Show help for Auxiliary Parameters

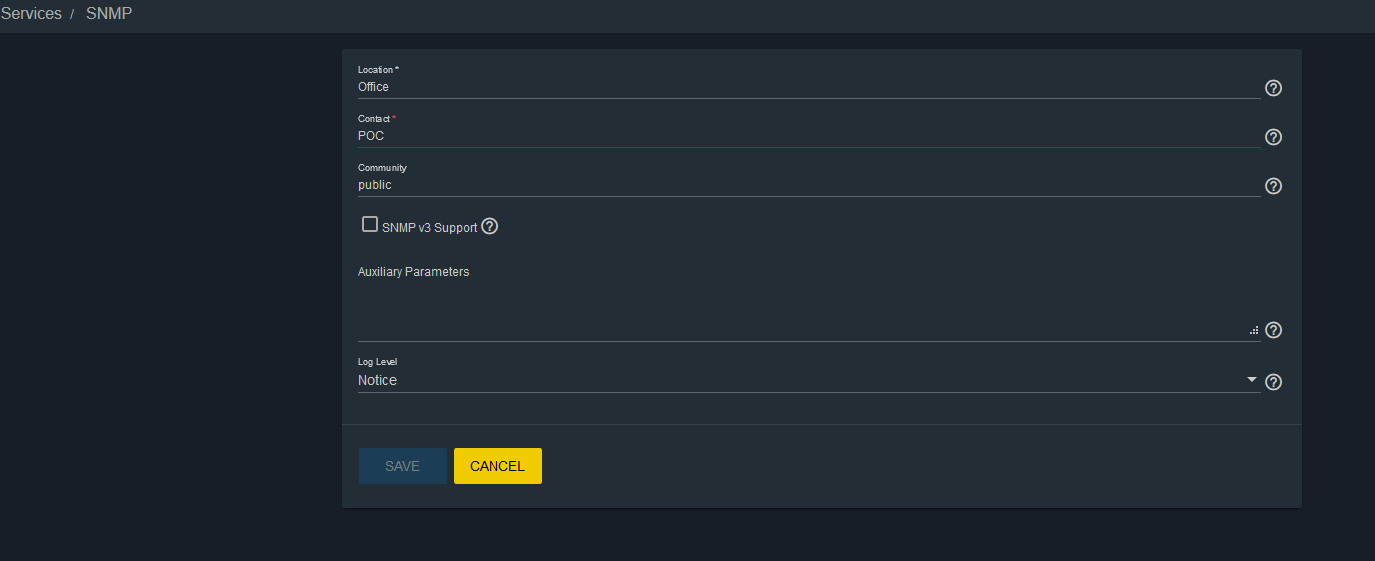(1273, 330)
